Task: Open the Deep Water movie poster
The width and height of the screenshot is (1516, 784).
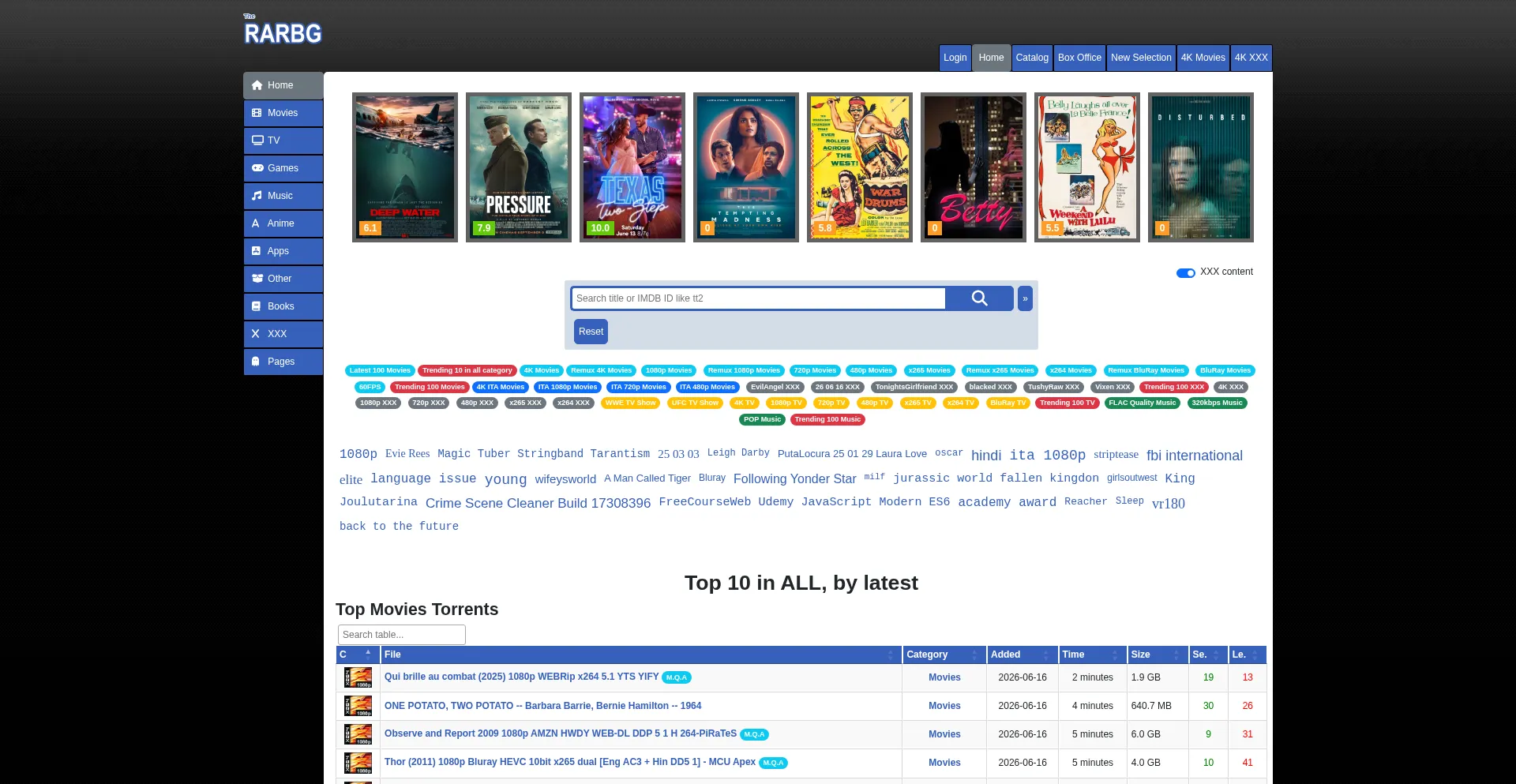Action: [x=405, y=167]
